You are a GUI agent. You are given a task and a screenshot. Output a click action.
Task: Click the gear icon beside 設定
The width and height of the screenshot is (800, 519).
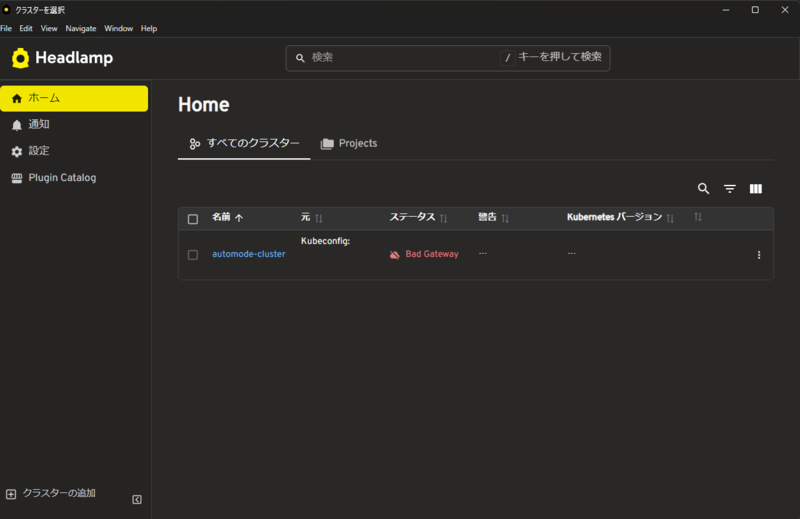click(17, 152)
